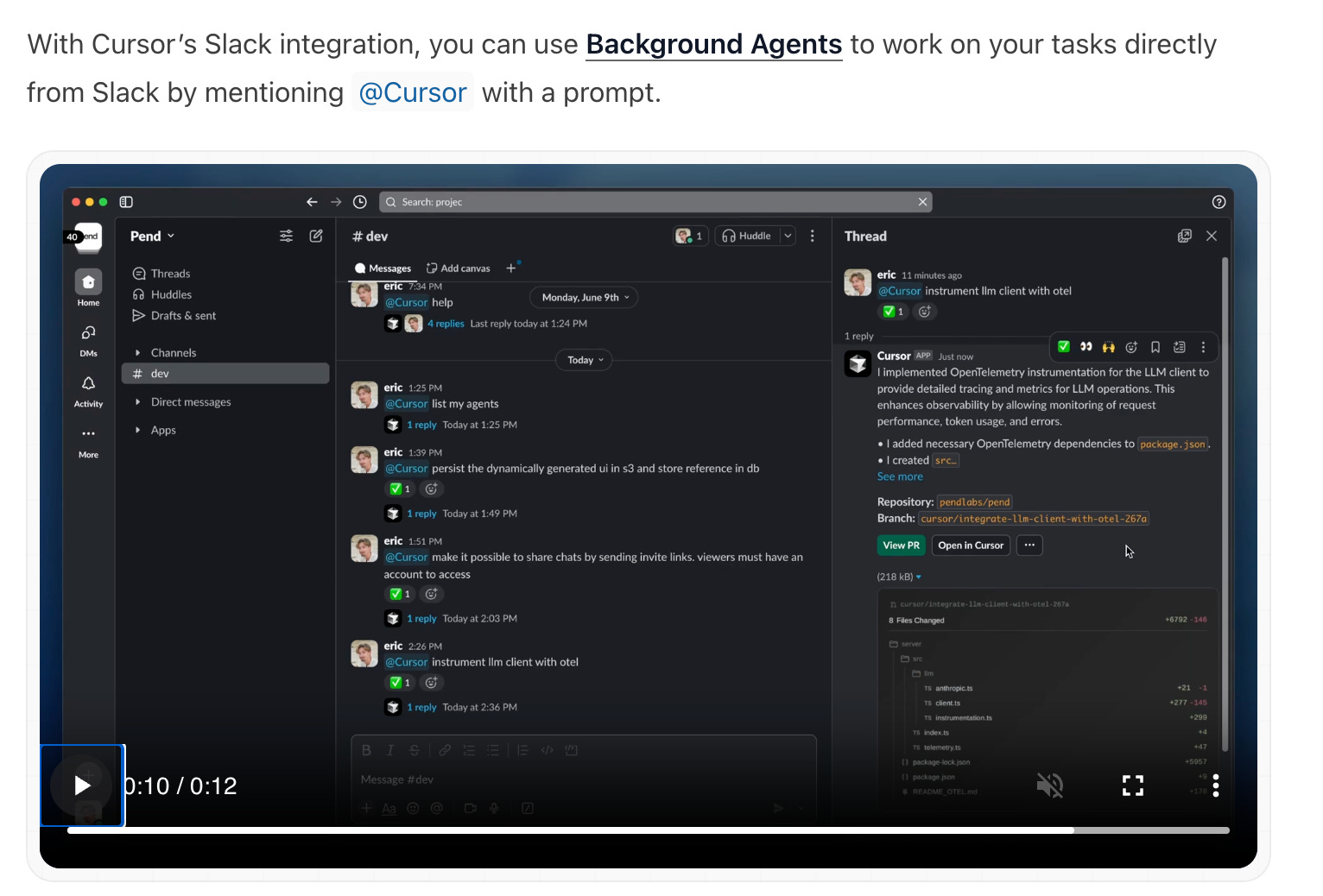Open Slack help question icon
This screenshot has width=1323, height=896.
[1219, 202]
